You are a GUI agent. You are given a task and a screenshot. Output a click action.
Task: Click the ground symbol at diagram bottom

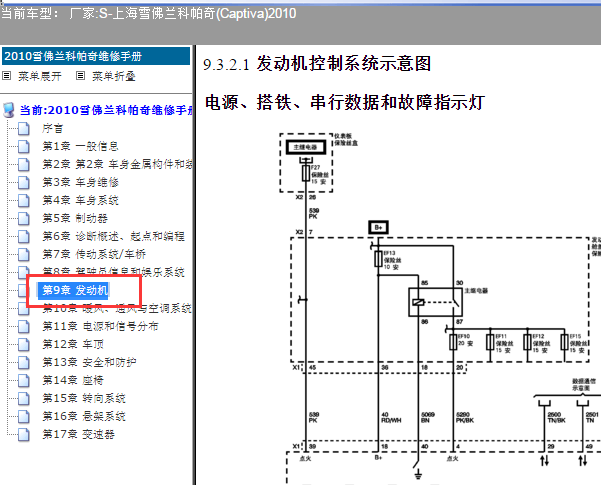tap(418, 474)
